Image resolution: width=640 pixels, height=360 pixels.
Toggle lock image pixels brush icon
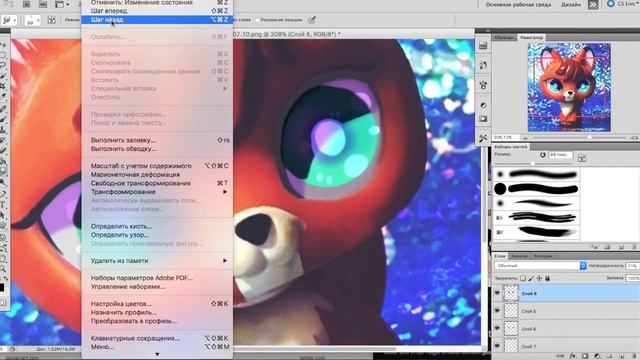531,278
